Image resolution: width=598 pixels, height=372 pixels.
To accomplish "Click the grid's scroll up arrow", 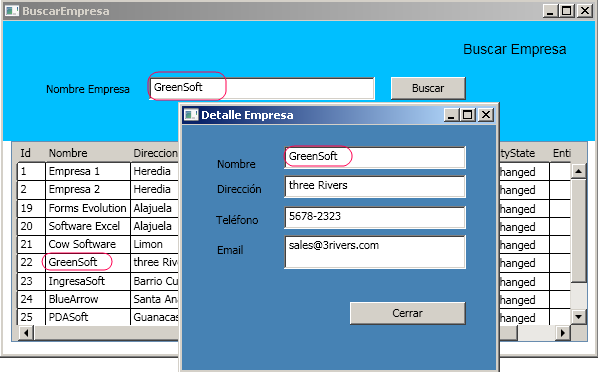I will click(x=579, y=171).
